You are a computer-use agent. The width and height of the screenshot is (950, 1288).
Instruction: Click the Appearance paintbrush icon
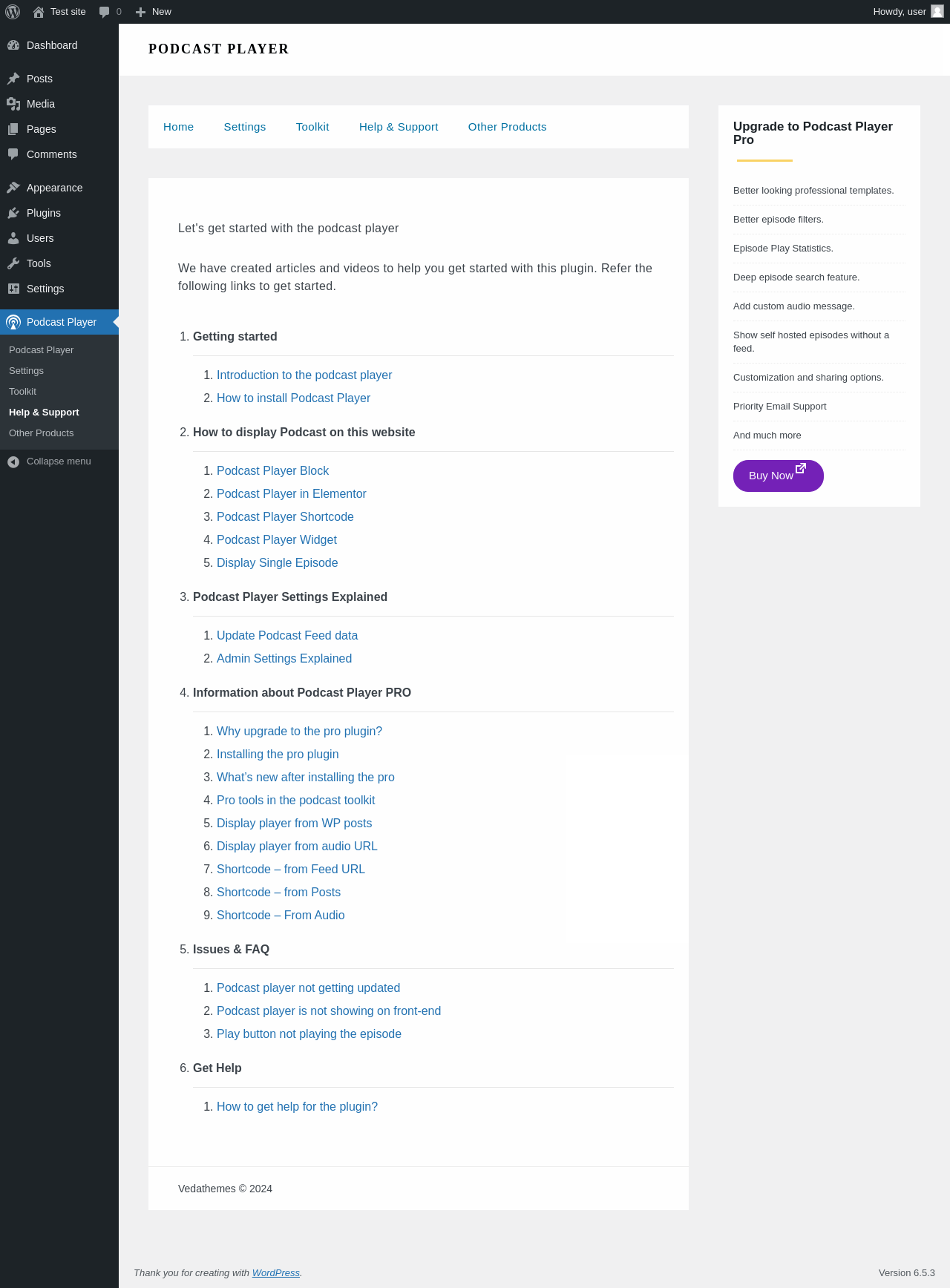[x=13, y=188]
